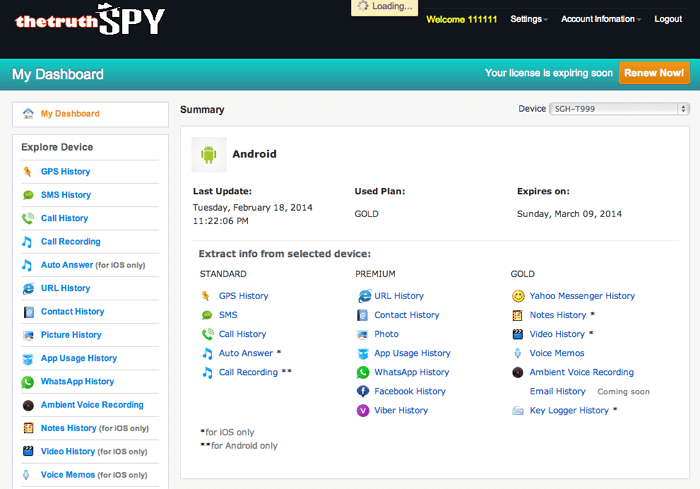Click the Logout link
The height and width of the screenshot is (489, 700).
pyautogui.click(x=668, y=19)
